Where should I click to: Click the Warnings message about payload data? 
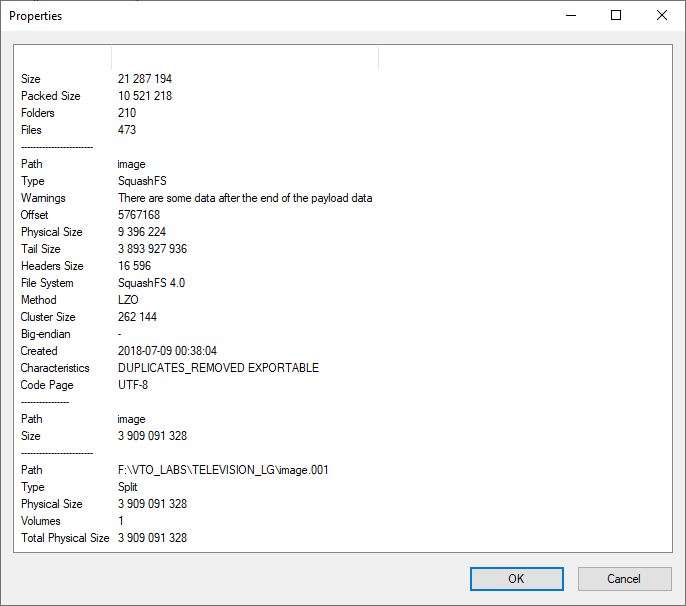pos(245,198)
